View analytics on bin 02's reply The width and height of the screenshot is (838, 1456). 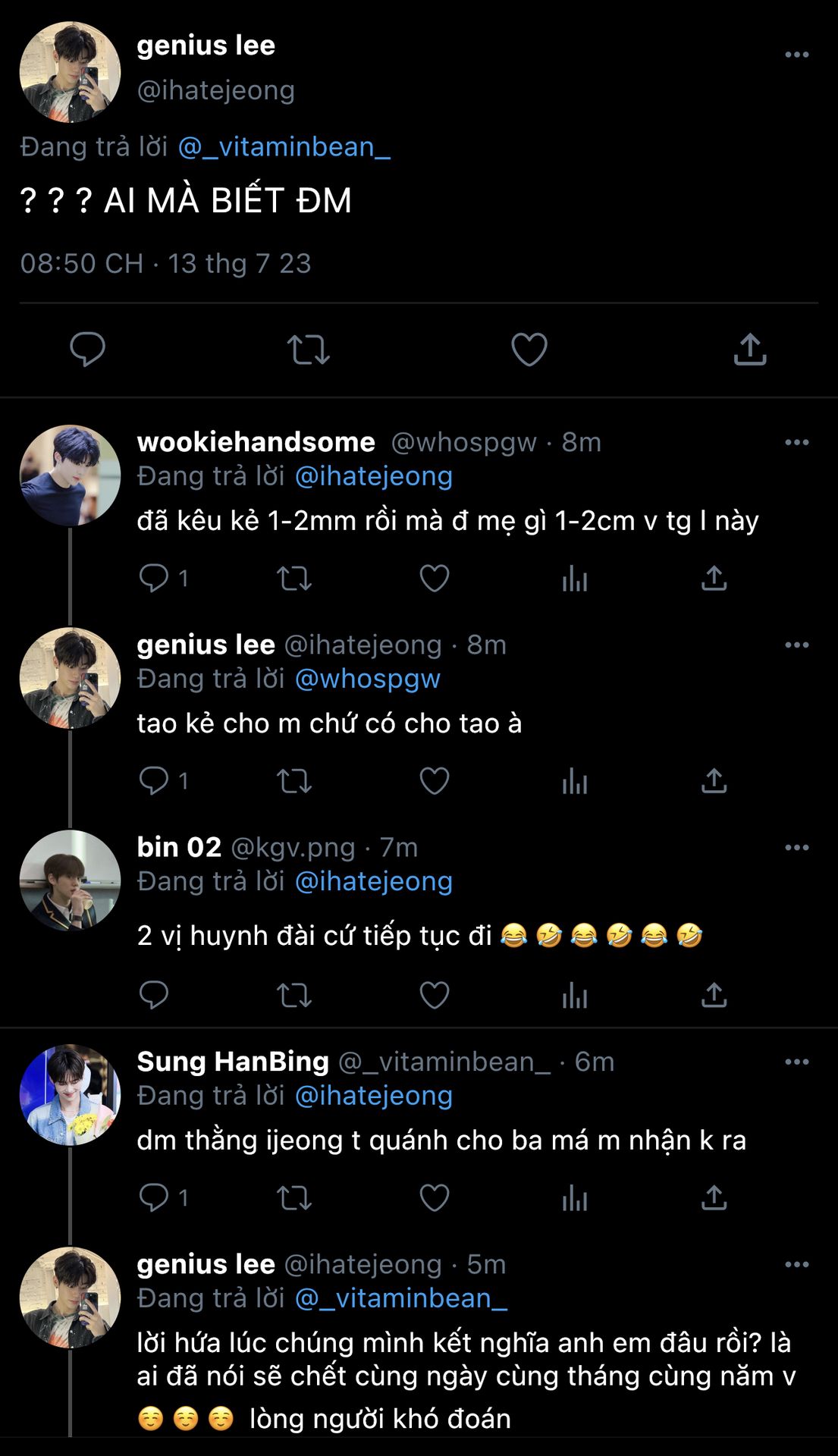[x=575, y=996]
